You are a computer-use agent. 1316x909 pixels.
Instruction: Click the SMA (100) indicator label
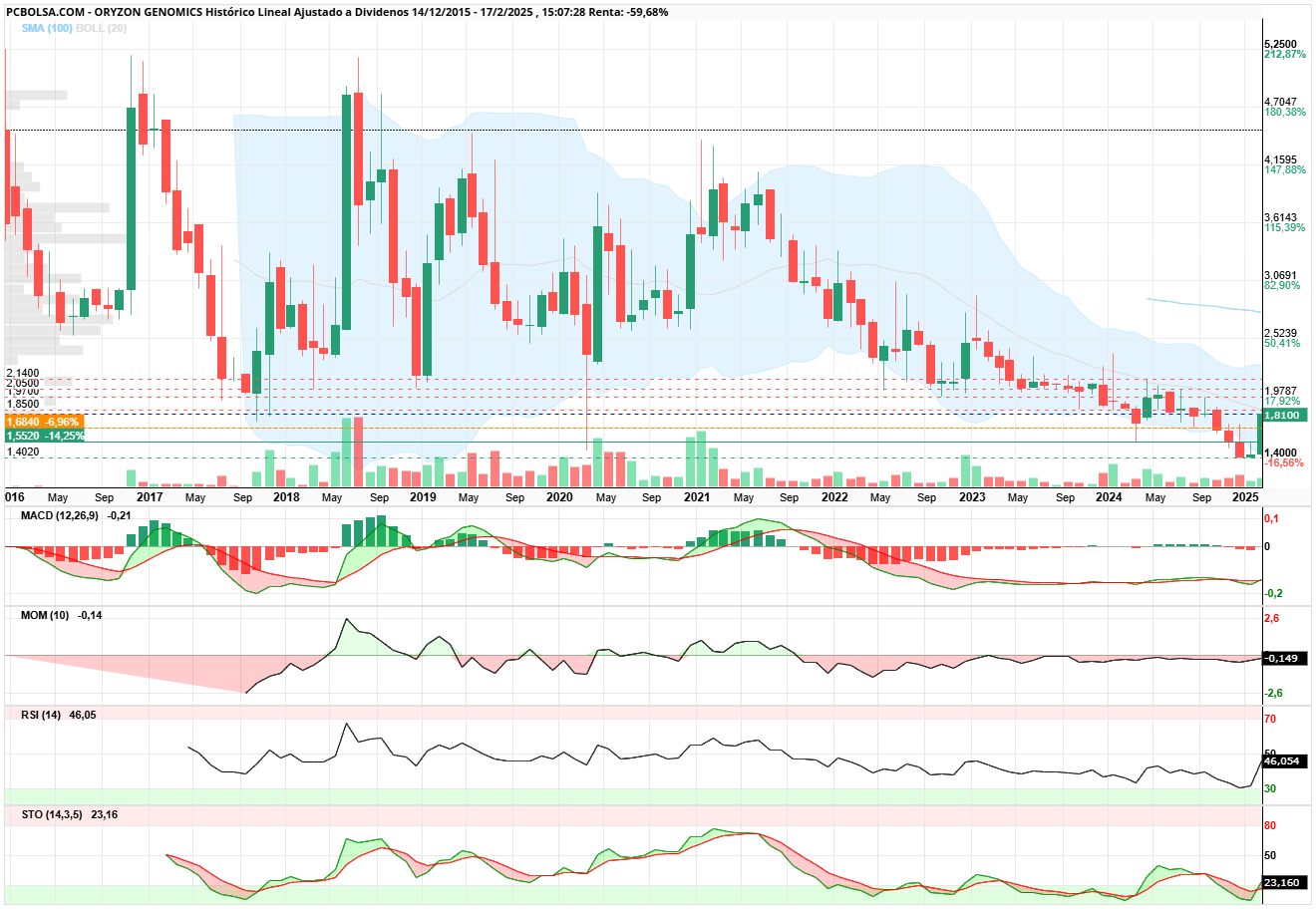(x=47, y=28)
